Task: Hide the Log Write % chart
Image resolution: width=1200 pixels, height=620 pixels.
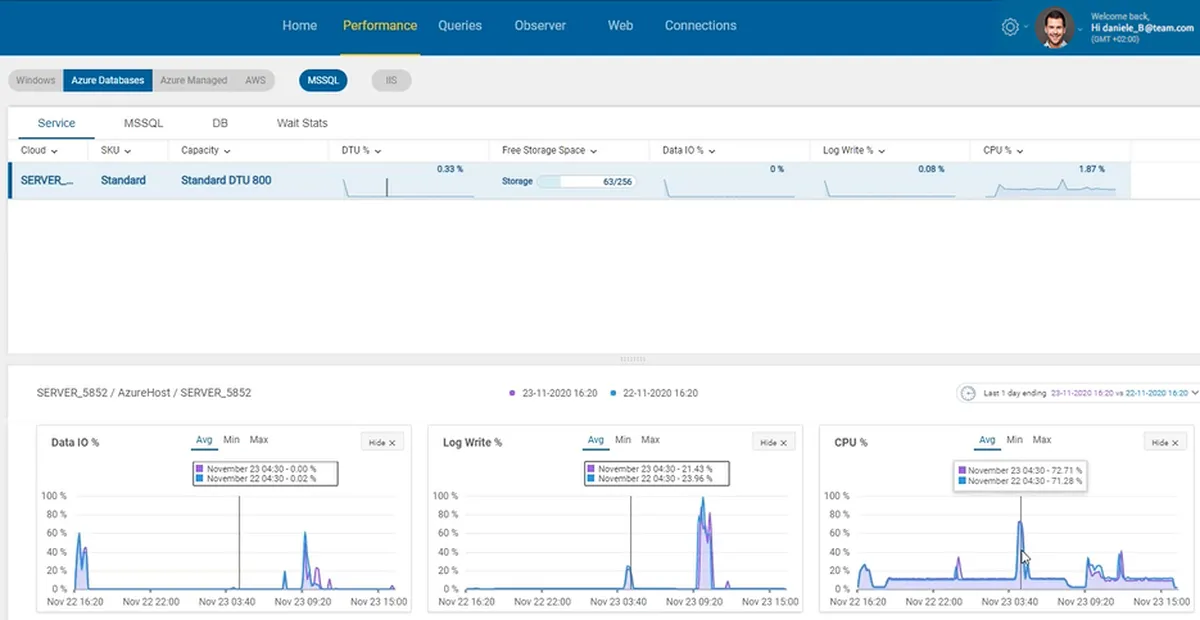Action: (775, 442)
